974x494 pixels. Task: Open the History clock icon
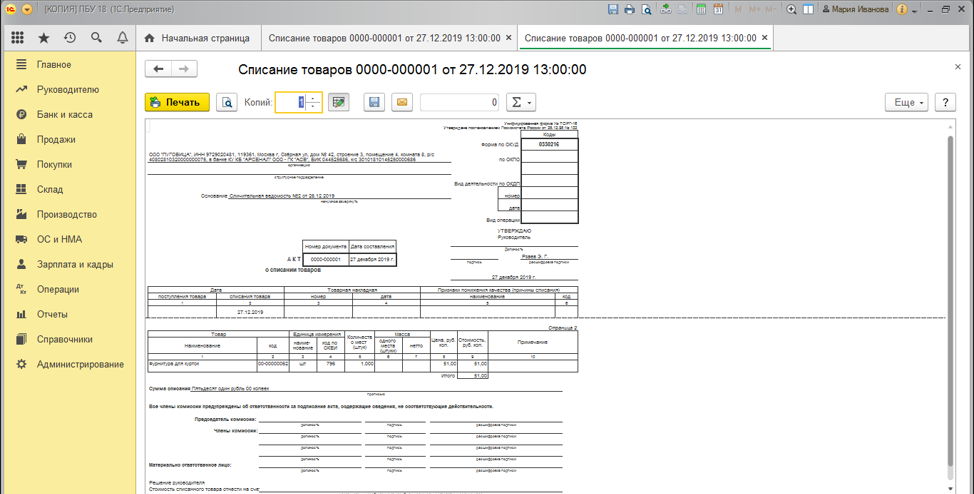click(x=70, y=38)
